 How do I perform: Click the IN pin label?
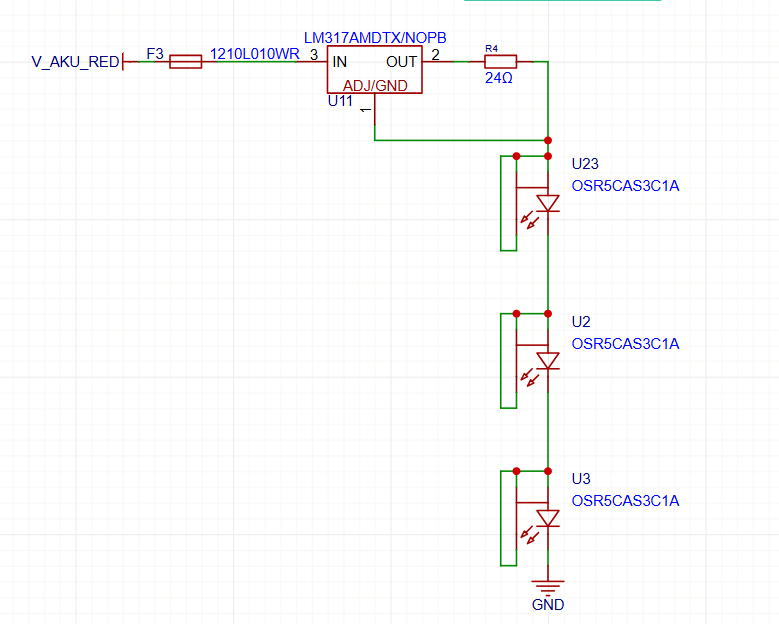[340, 62]
